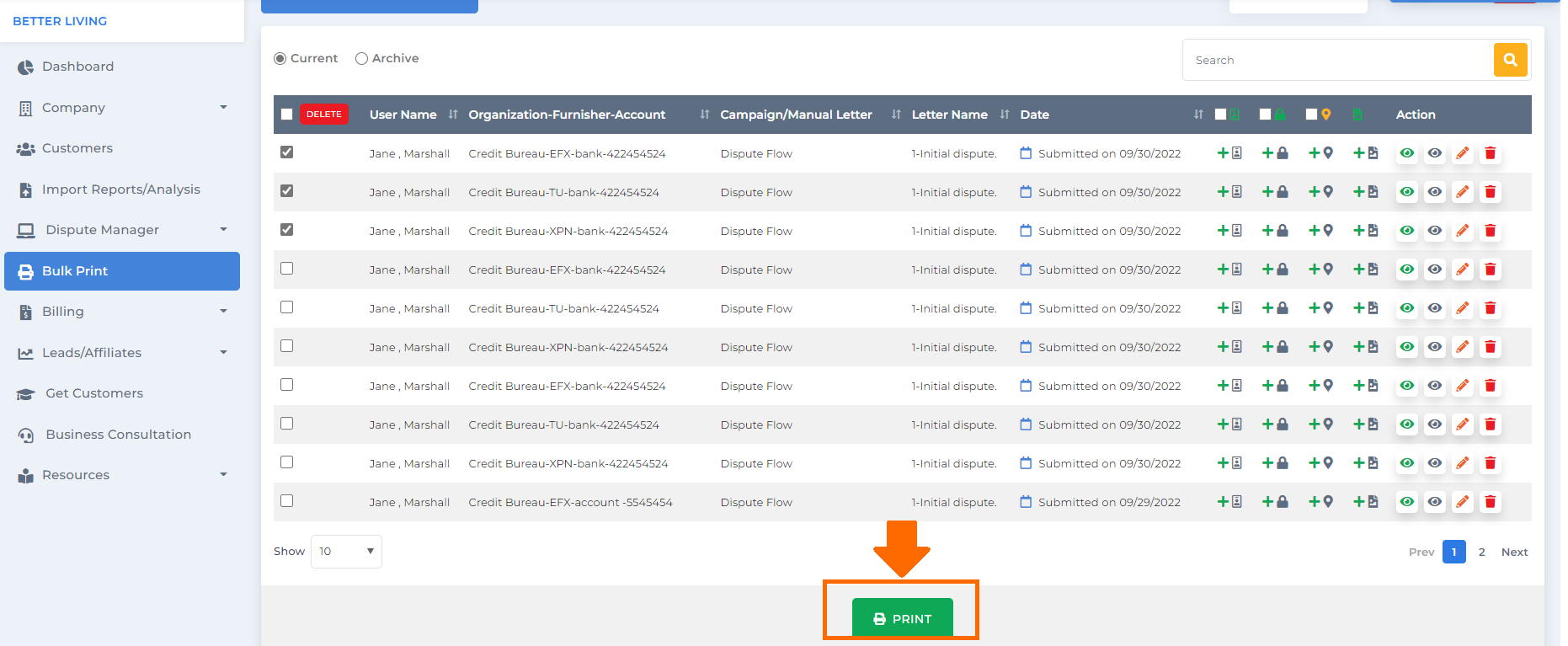This screenshot has height=646, width=1568.
Task: Click pencil edit icon in checked TU-bank row
Action: point(1463,192)
